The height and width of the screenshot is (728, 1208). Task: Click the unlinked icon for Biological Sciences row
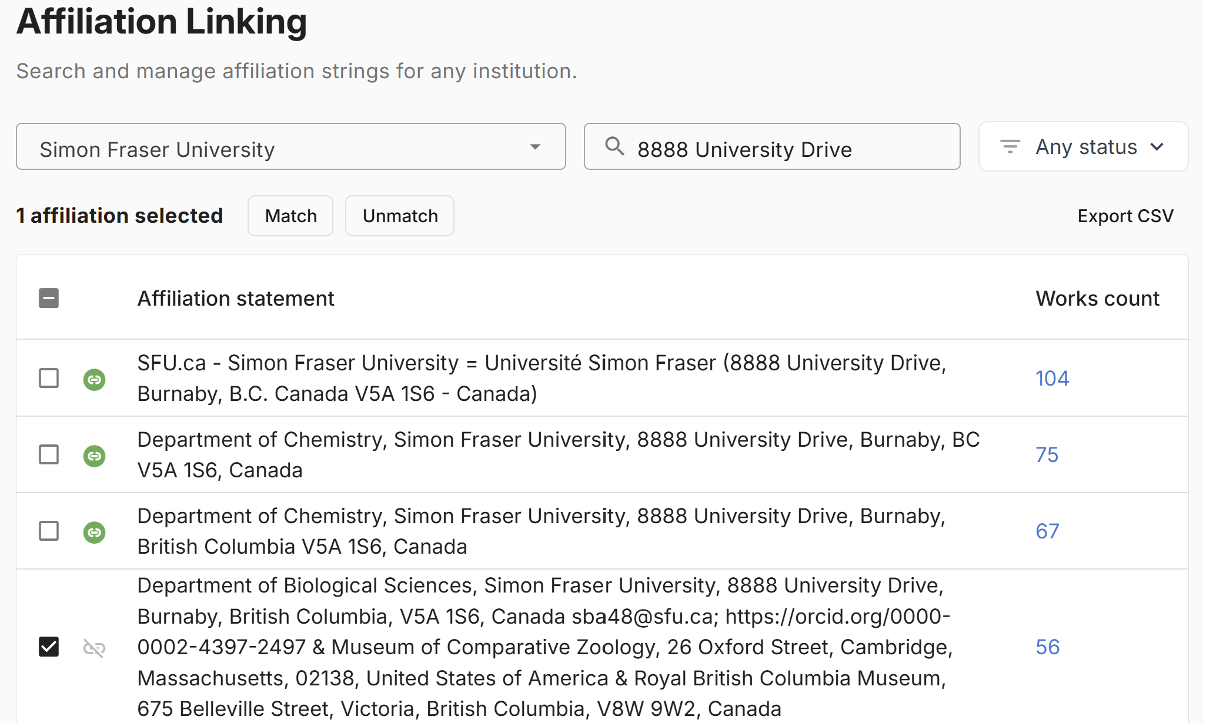tap(94, 648)
